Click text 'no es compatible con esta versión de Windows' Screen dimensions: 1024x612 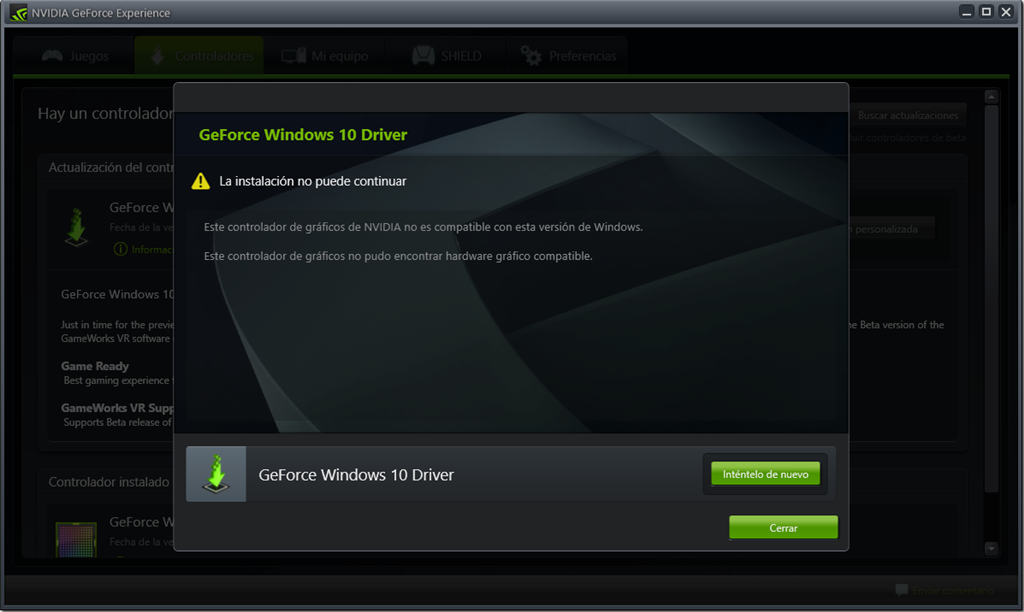[523, 227]
